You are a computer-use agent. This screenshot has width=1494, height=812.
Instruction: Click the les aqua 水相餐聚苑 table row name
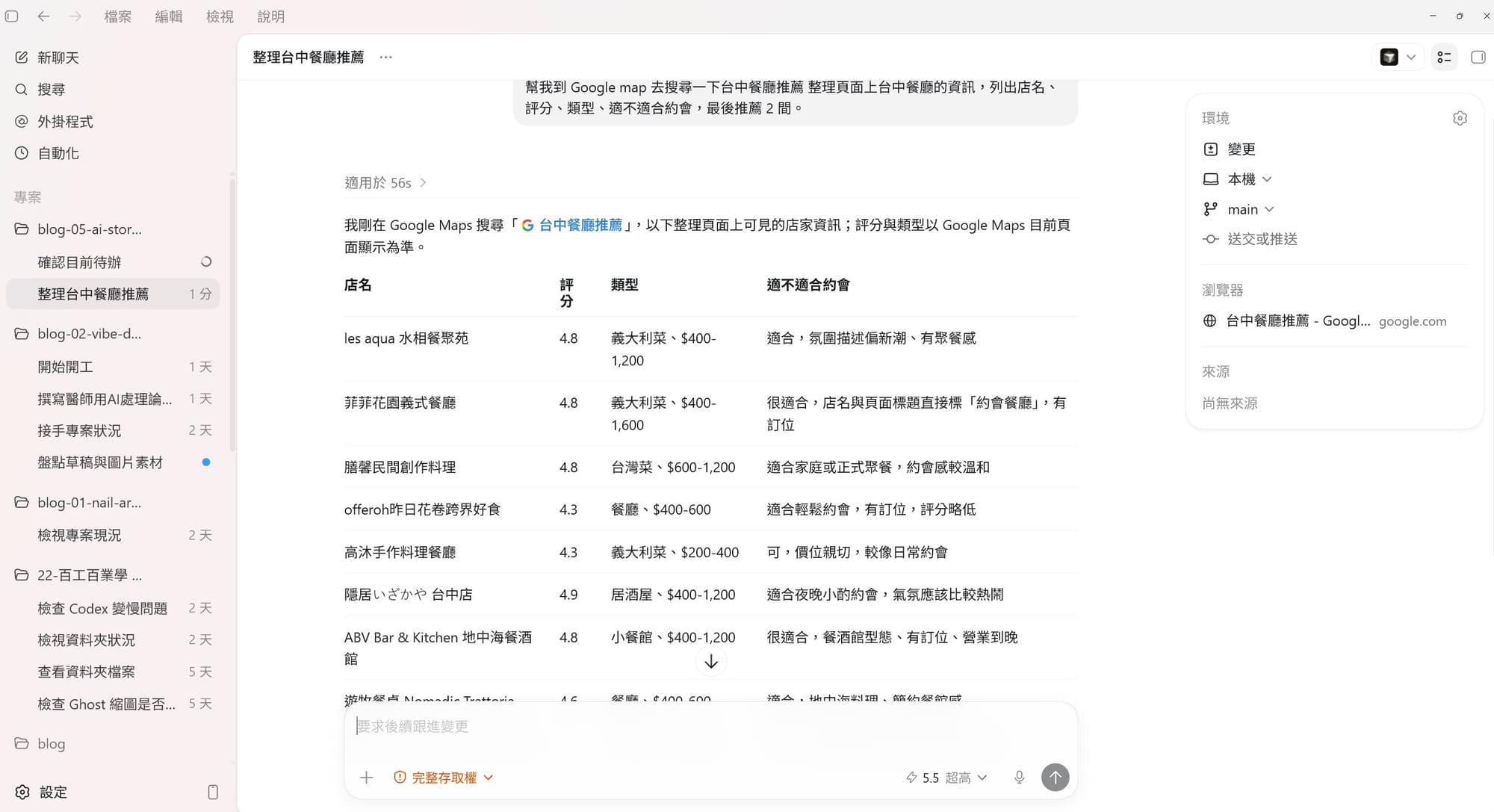(406, 338)
